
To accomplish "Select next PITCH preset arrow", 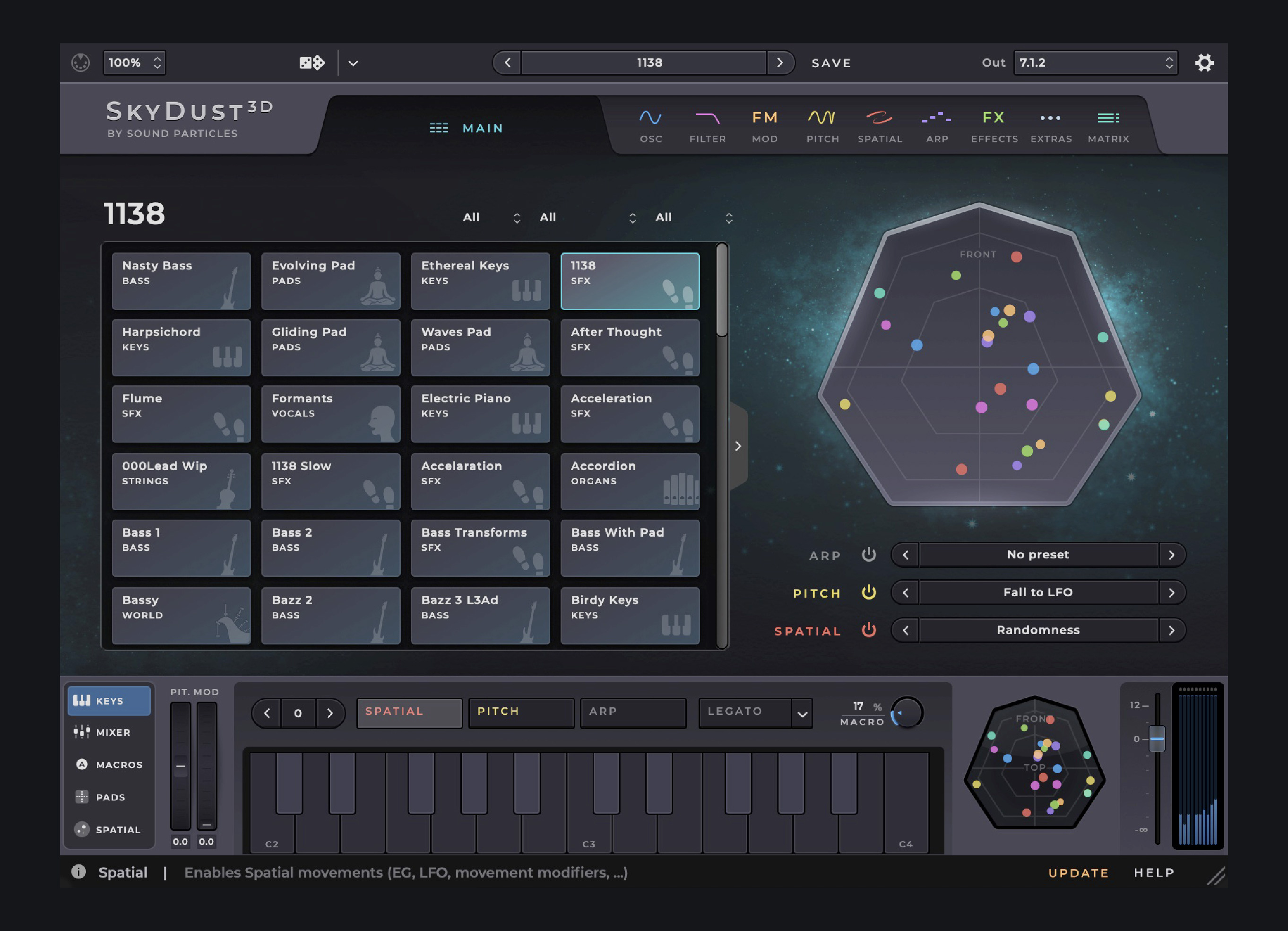I will (x=1172, y=592).
